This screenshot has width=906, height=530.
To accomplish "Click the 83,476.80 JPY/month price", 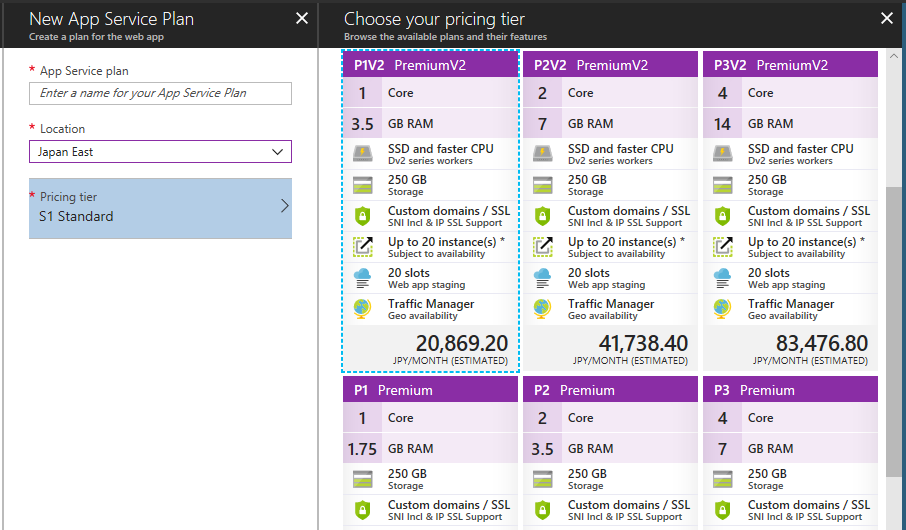I will point(822,343).
